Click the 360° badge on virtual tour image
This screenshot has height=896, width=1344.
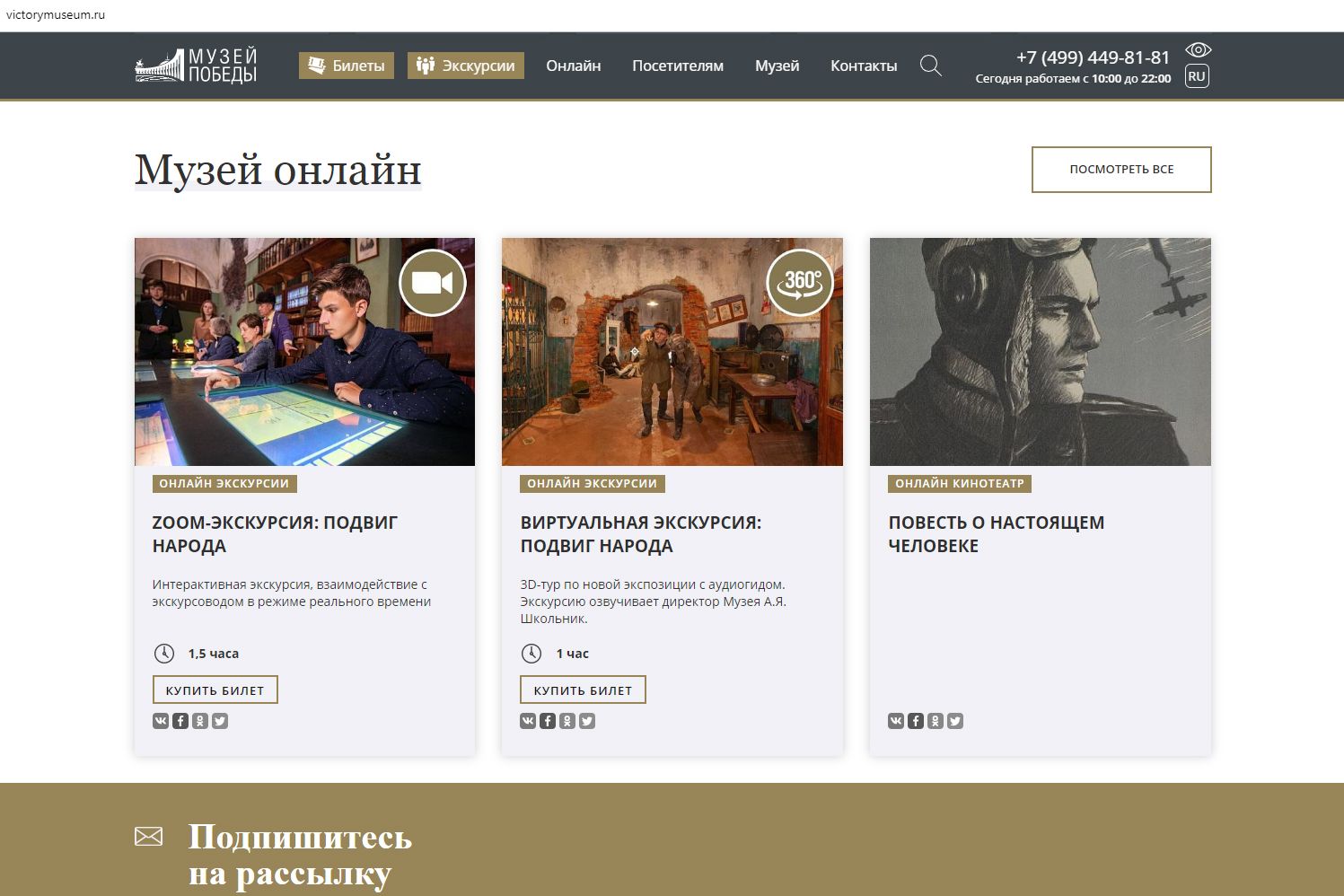click(x=800, y=282)
